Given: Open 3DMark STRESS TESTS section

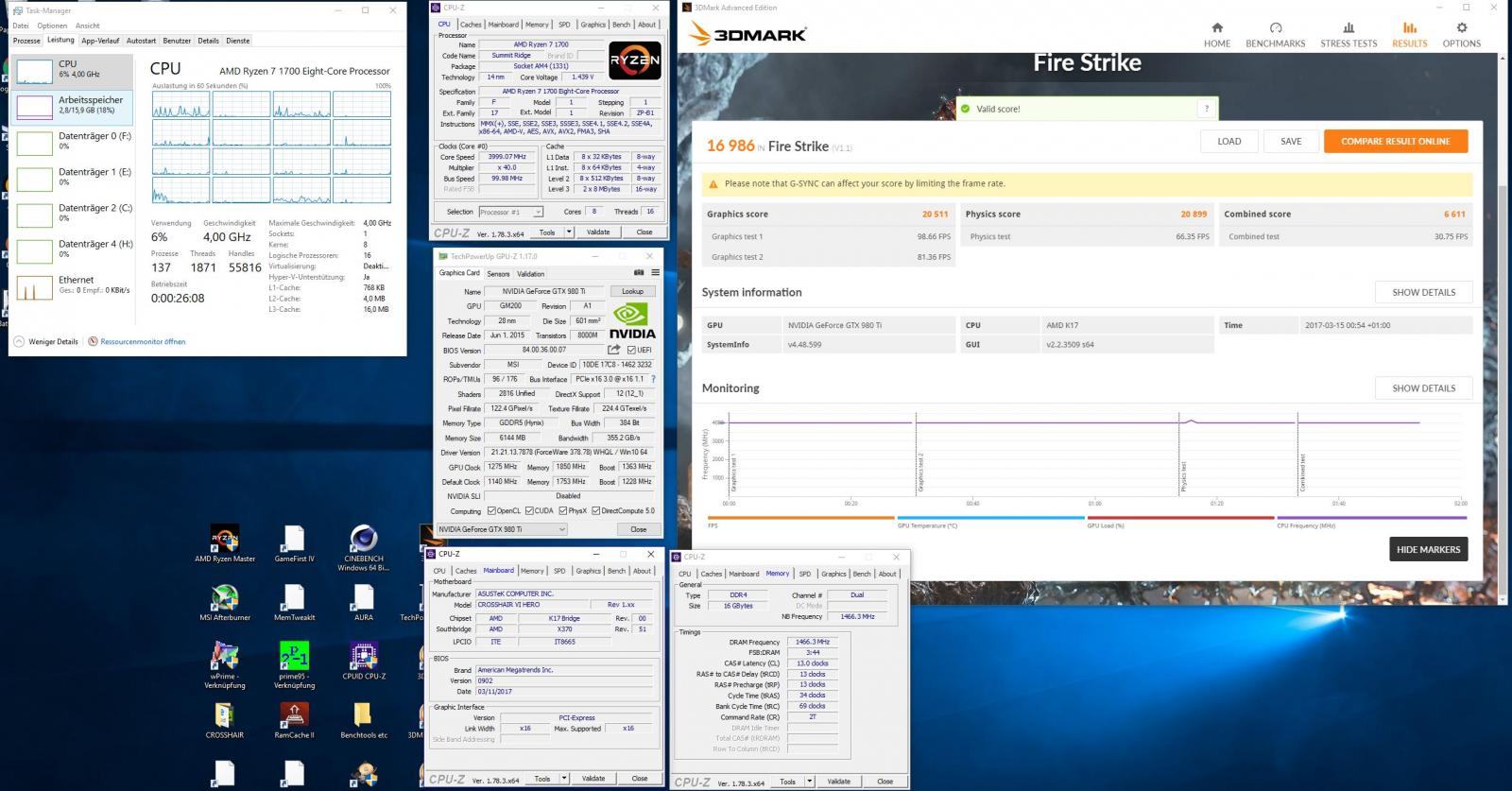Looking at the screenshot, I should [x=1349, y=35].
